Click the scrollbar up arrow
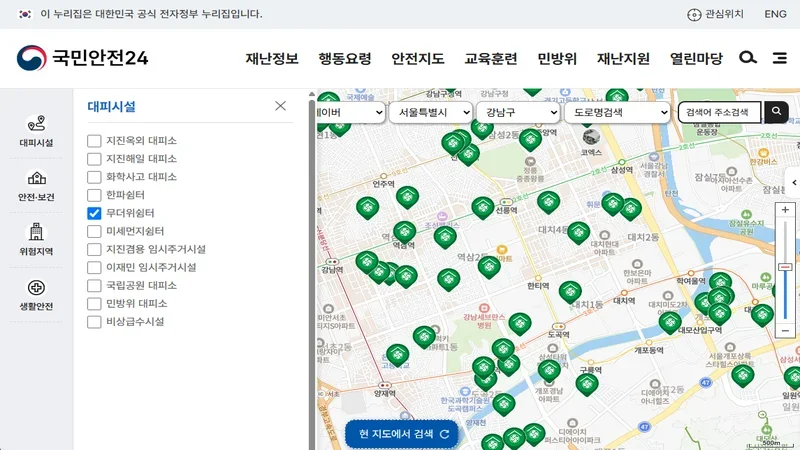 coord(312,94)
